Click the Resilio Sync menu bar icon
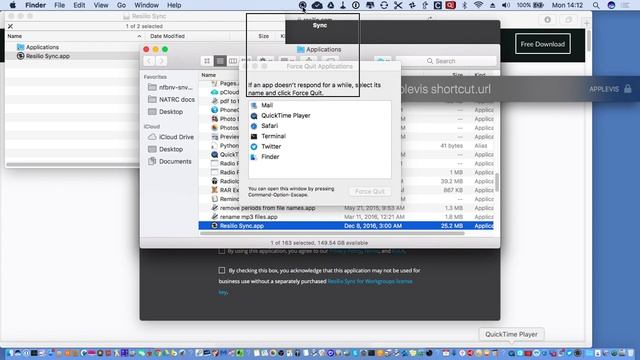640x360 pixels. click(302, 5)
